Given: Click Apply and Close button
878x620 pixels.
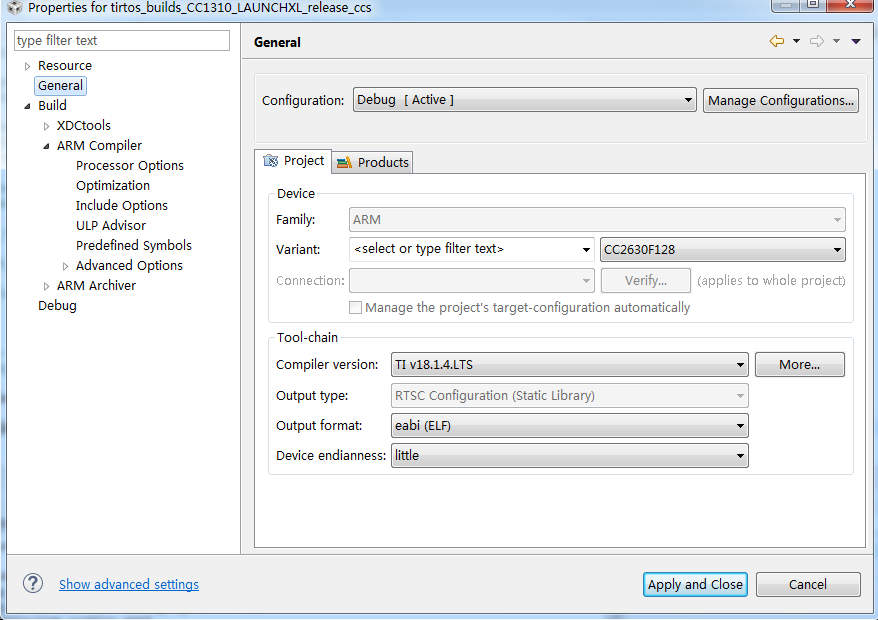Looking at the screenshot, I should pyautogui.click(x=695, y=584).
